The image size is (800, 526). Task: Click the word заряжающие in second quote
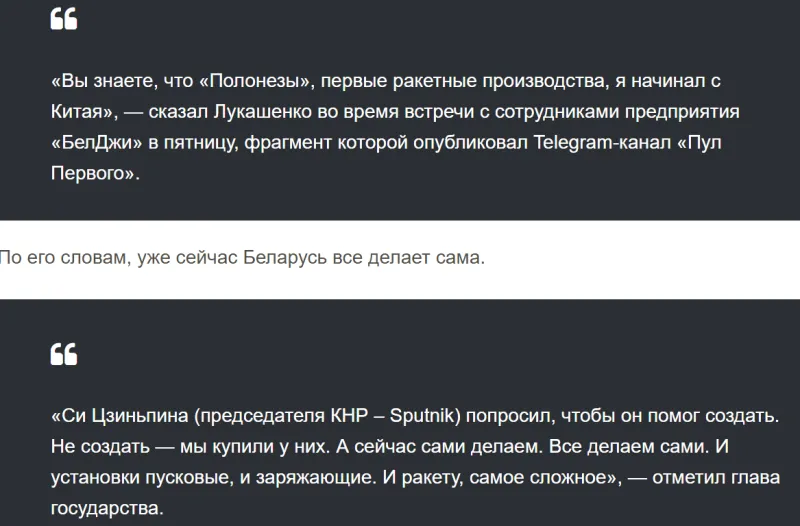click(x=315, y=478)
